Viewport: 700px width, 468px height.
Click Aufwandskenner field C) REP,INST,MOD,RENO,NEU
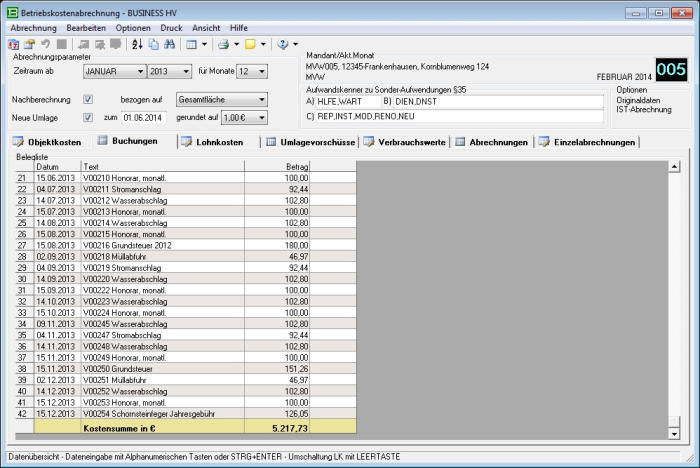coord(459,117)
